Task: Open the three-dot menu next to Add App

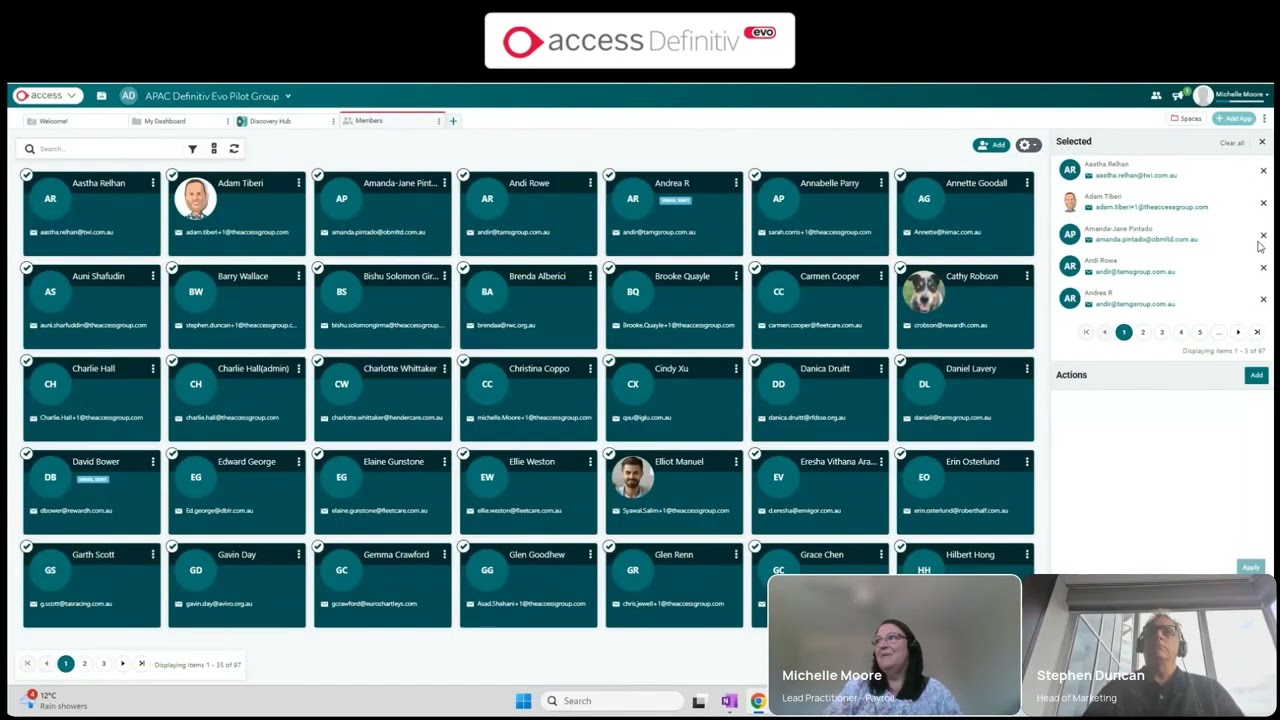Action: (1264, 119)
